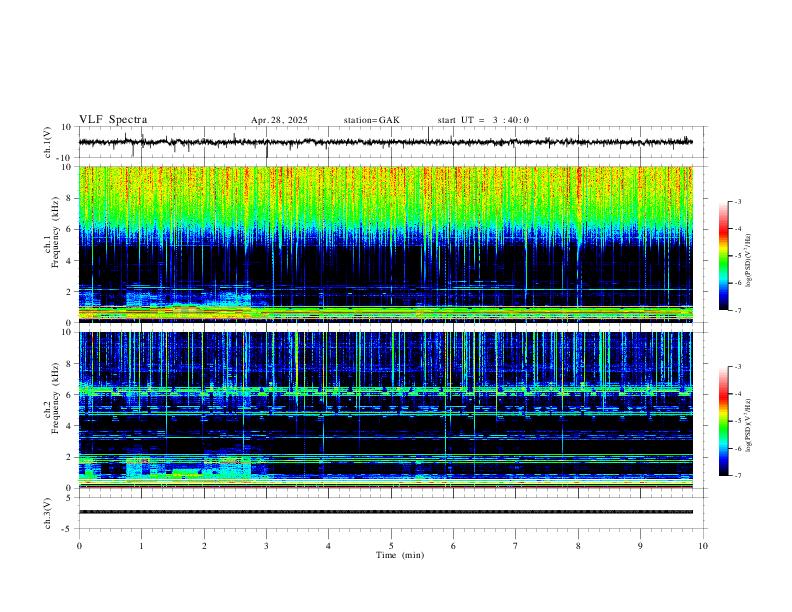This screenshot has height=612, width=792.
Task: Click the ch.1 upper color scale bar
Action: click(x=723, y=256)
